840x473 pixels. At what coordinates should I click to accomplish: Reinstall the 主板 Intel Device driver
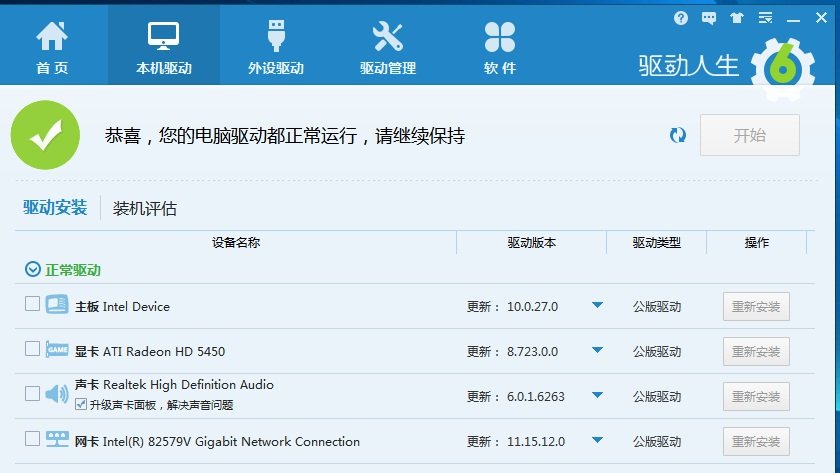pos(756,306)
